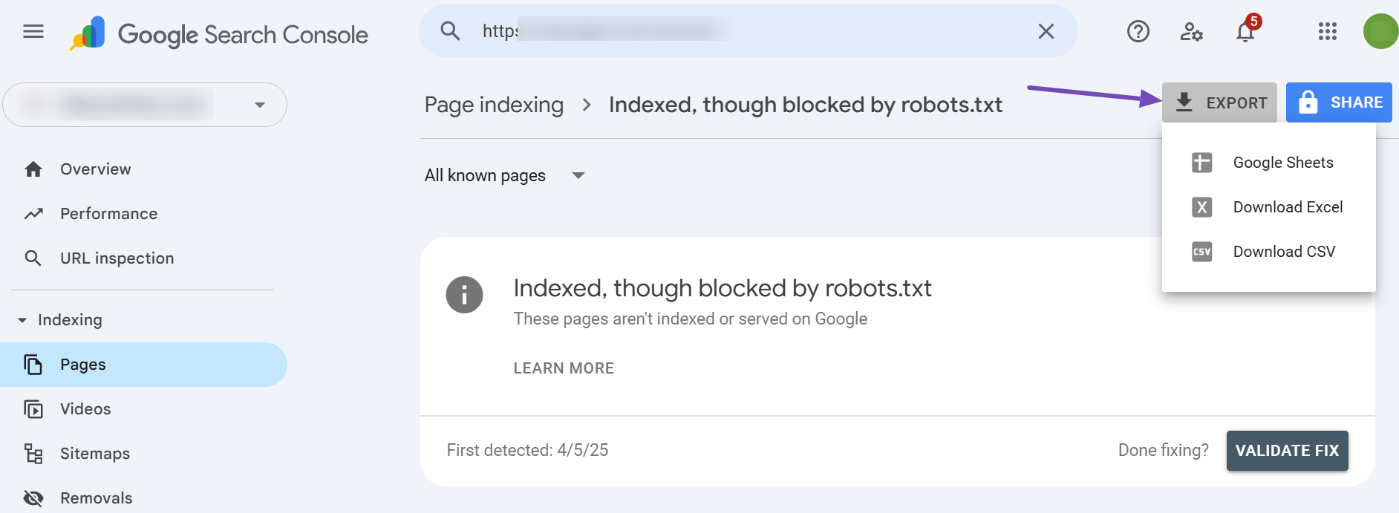Open the Google apps grid

pos(1327,32)
